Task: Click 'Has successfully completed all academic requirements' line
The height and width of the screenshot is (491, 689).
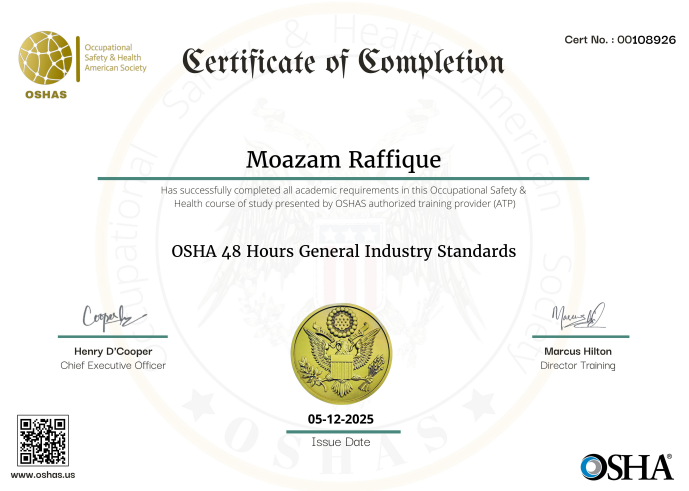Action: point(343,190)
